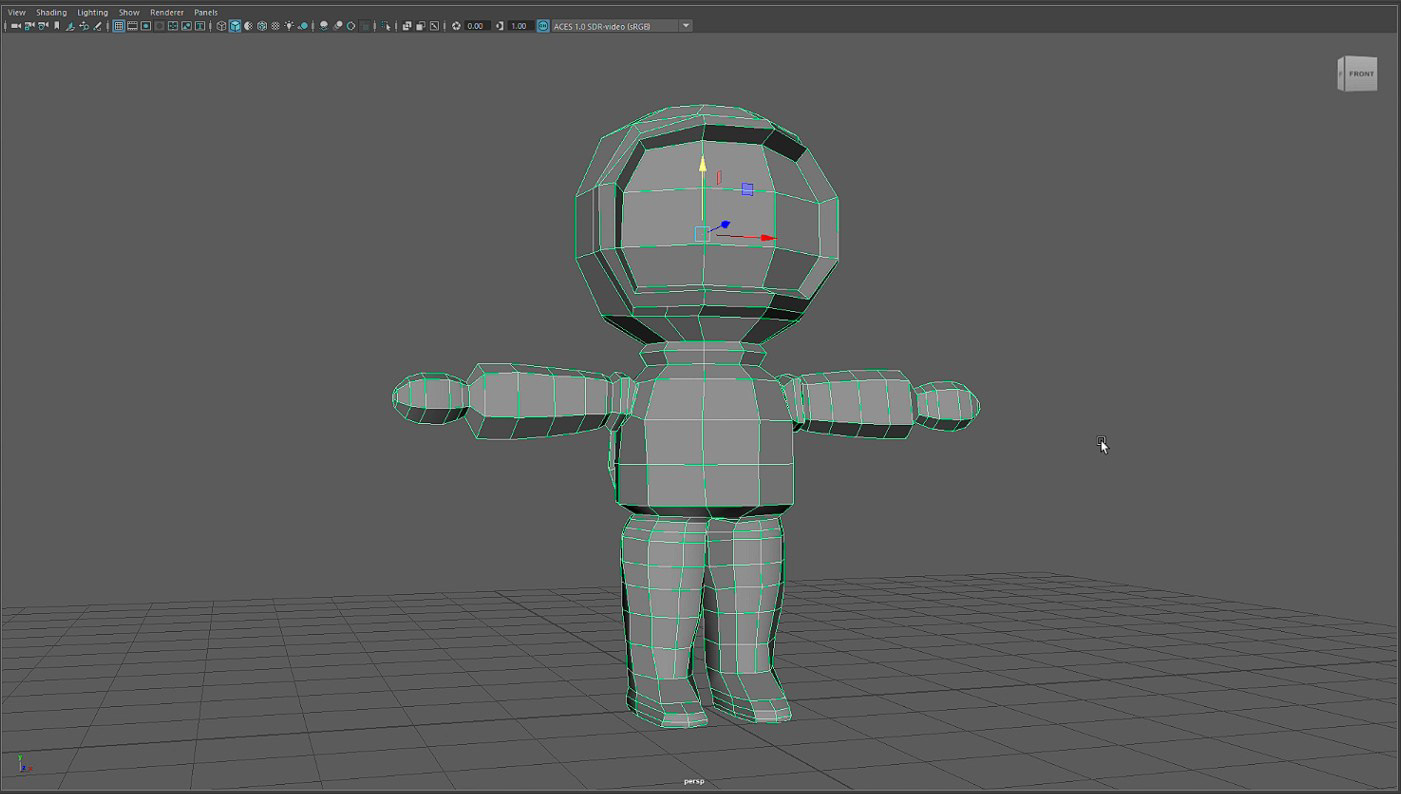1401x794 pixels.
Task: Click the Gamma value field 1.00
Action: [519, 26]
